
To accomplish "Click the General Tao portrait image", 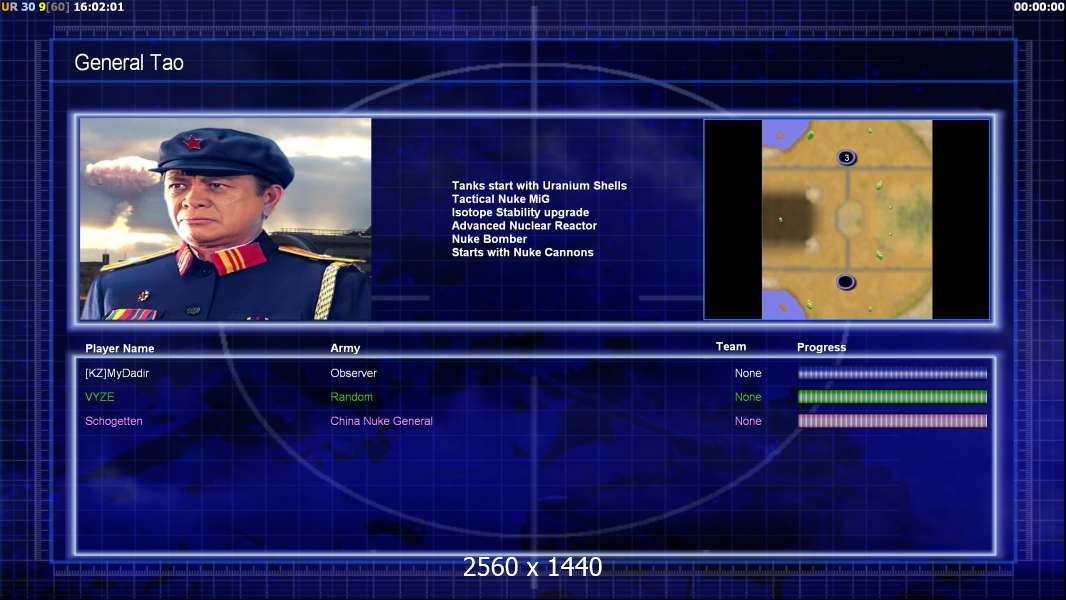I will [x=226, y=219].
